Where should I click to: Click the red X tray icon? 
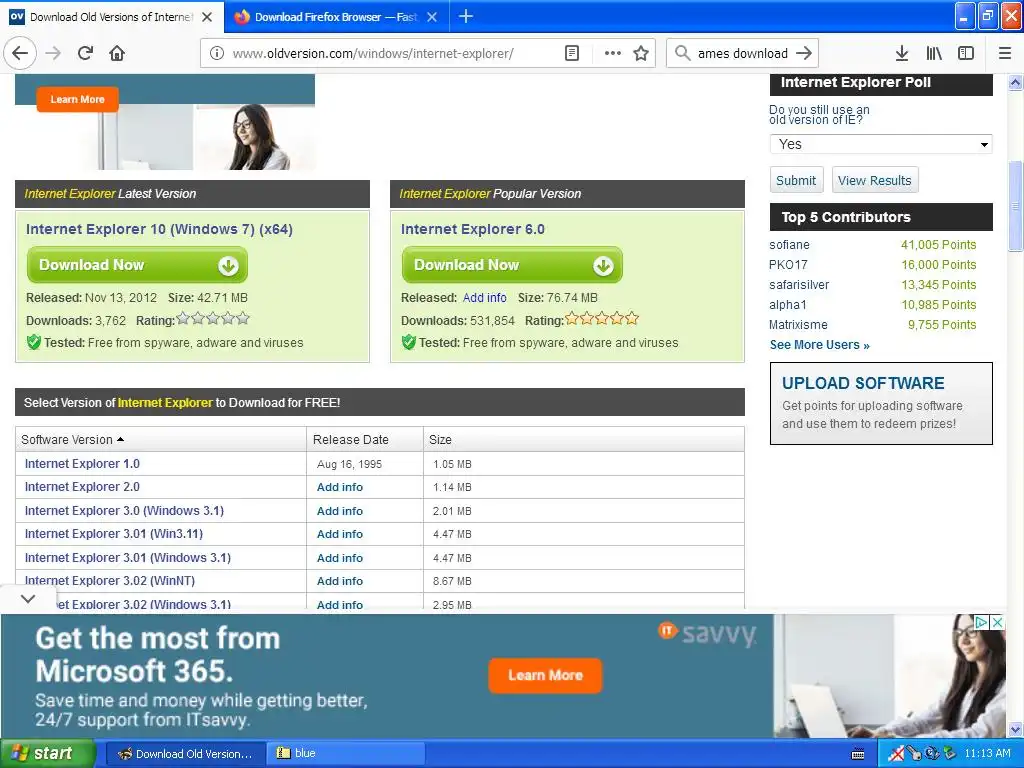point(897,754)
